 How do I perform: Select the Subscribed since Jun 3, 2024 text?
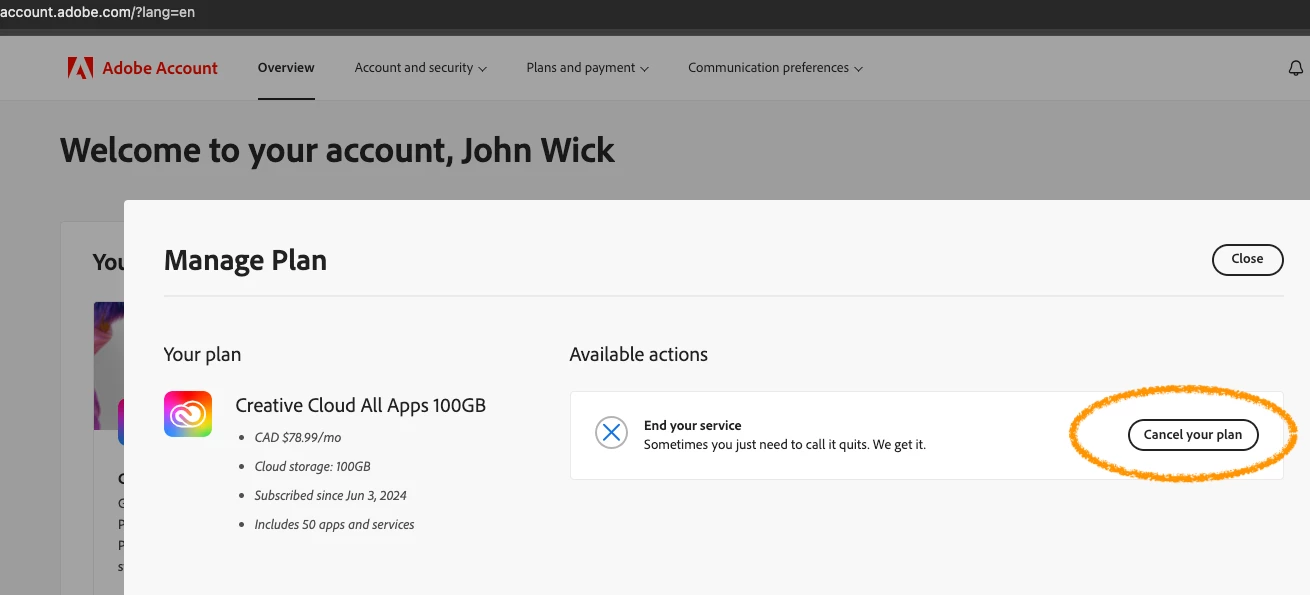click(330, 495)
